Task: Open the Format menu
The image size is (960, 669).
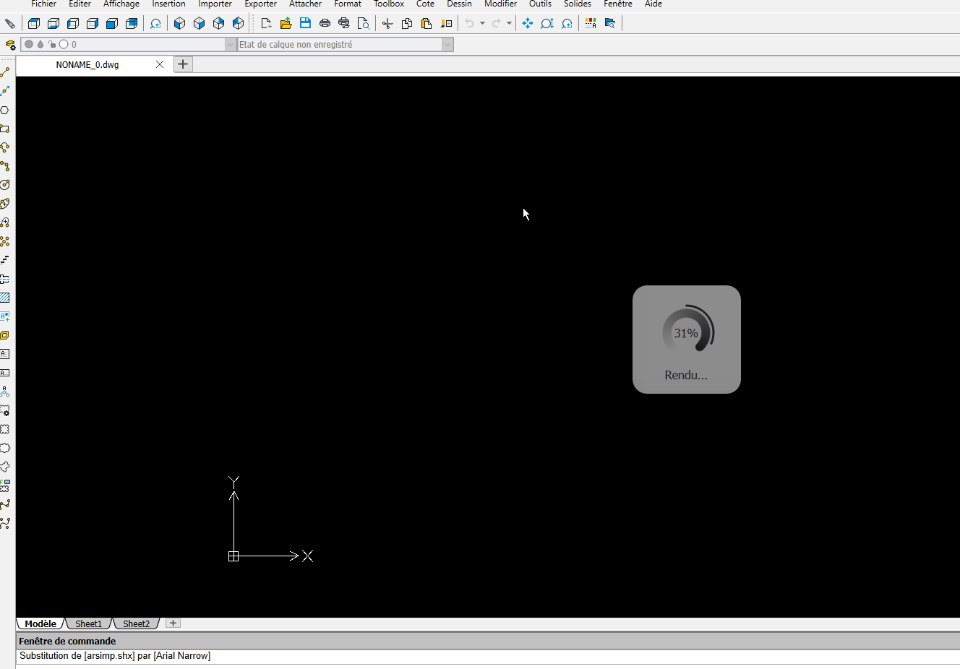Action: point(347,4)
